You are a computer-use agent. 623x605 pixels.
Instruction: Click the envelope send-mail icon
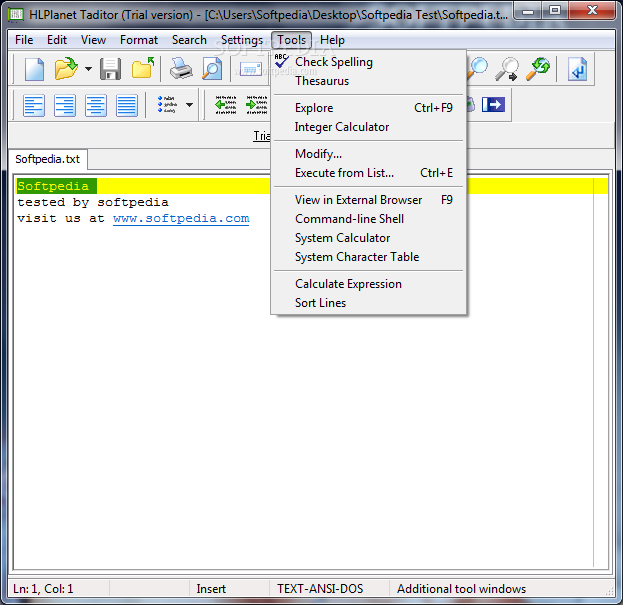click(251, 70)
